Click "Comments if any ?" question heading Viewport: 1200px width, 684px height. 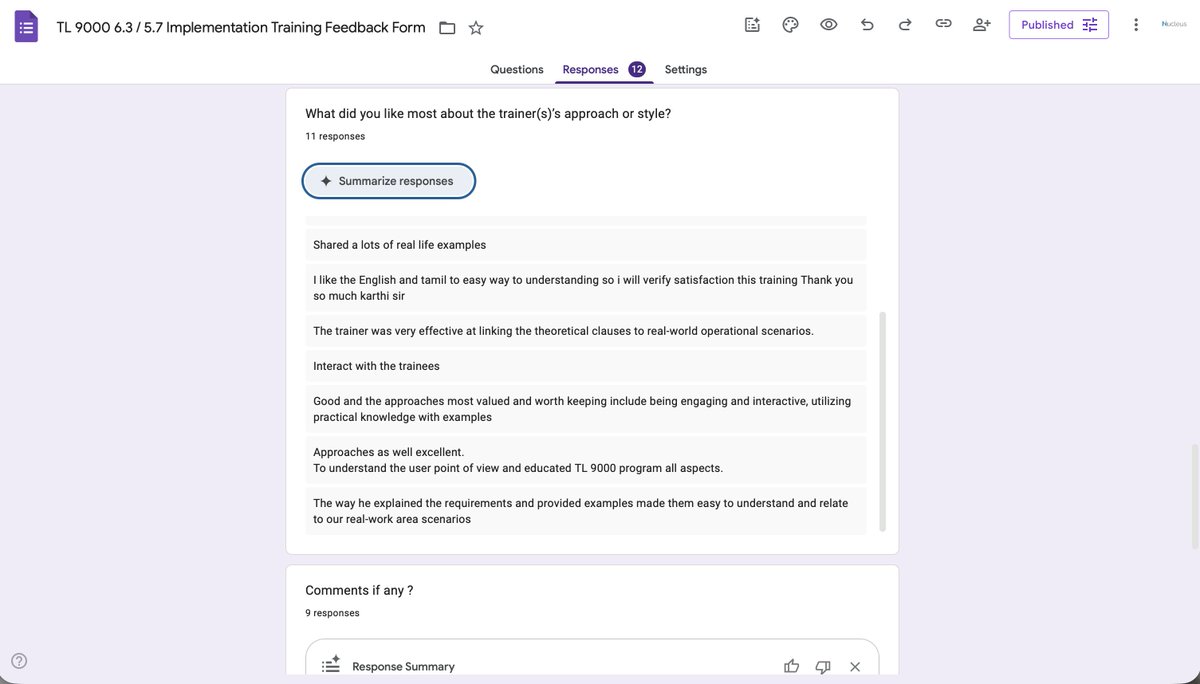[x=359, y=590]
